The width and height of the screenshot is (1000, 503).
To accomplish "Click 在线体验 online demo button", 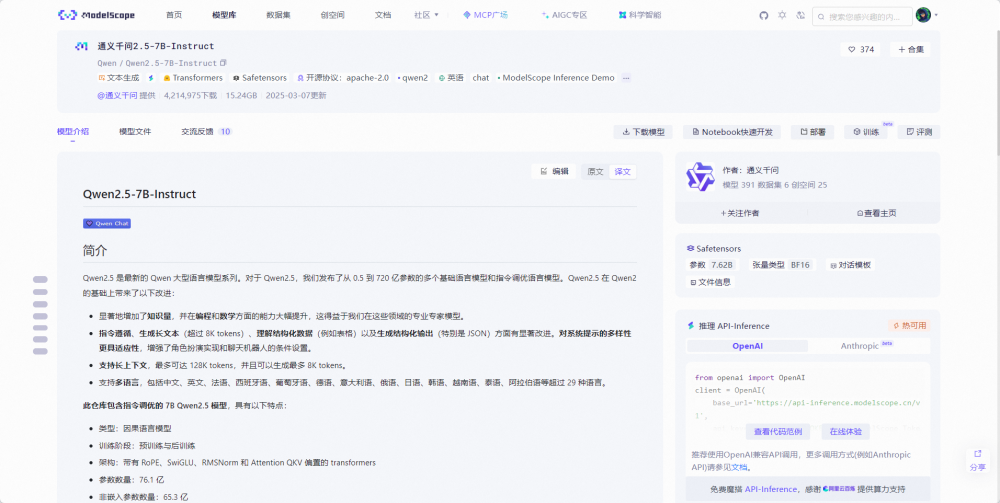I will click(x=846, y=432).
